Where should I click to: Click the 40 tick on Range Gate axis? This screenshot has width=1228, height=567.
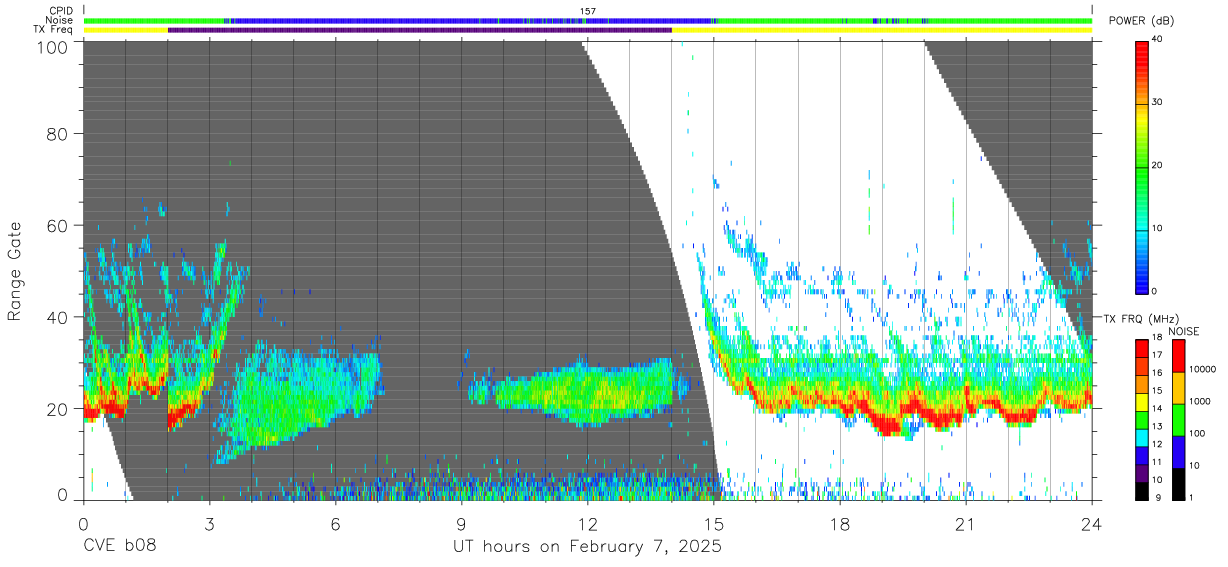pos(59,317)
